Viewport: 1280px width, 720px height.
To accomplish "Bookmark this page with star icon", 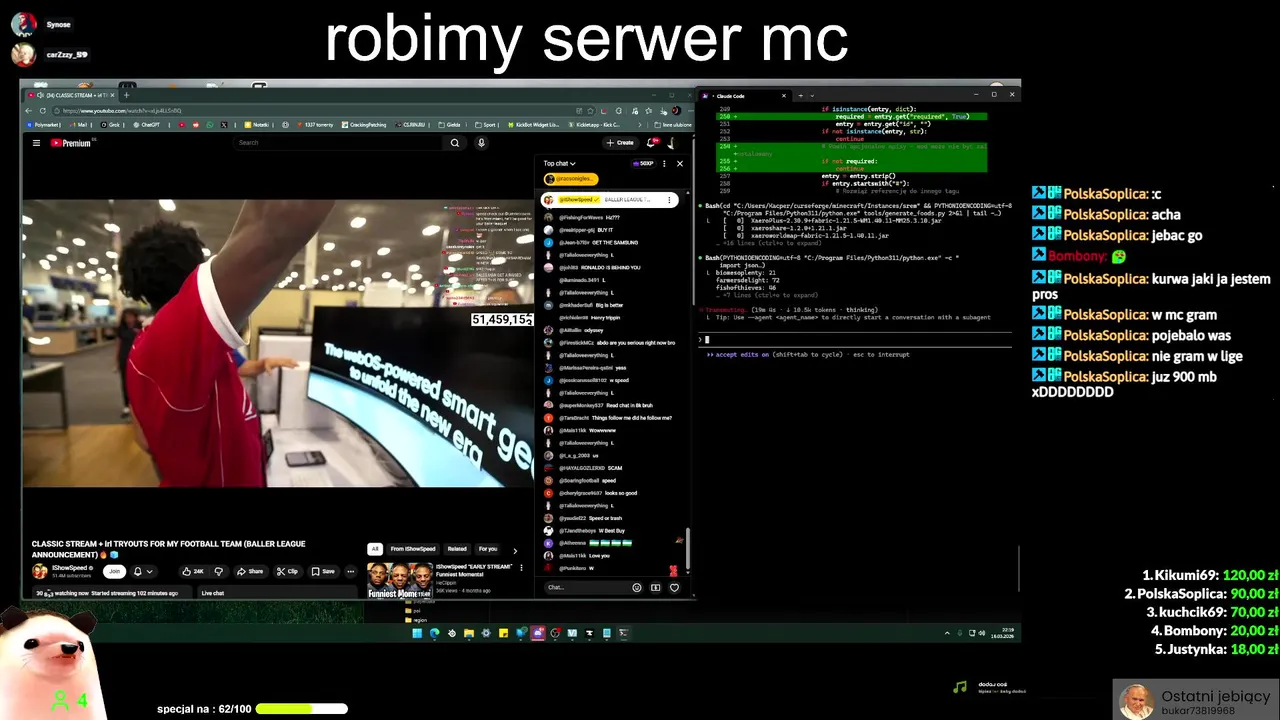I will click(590, 111).
